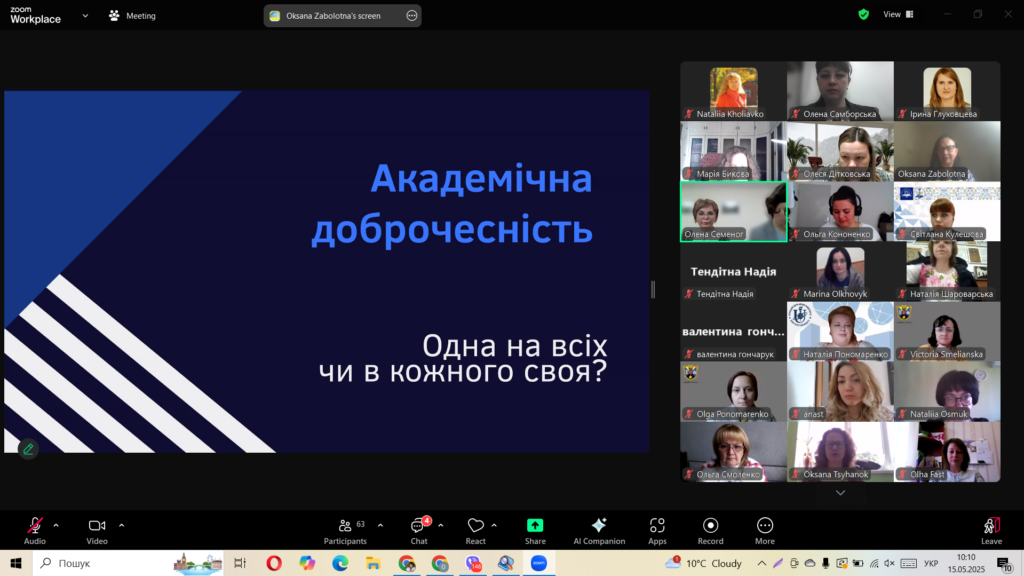
Task: Select Ірина Глуховцева's video tile
Action: pos(947,91)
